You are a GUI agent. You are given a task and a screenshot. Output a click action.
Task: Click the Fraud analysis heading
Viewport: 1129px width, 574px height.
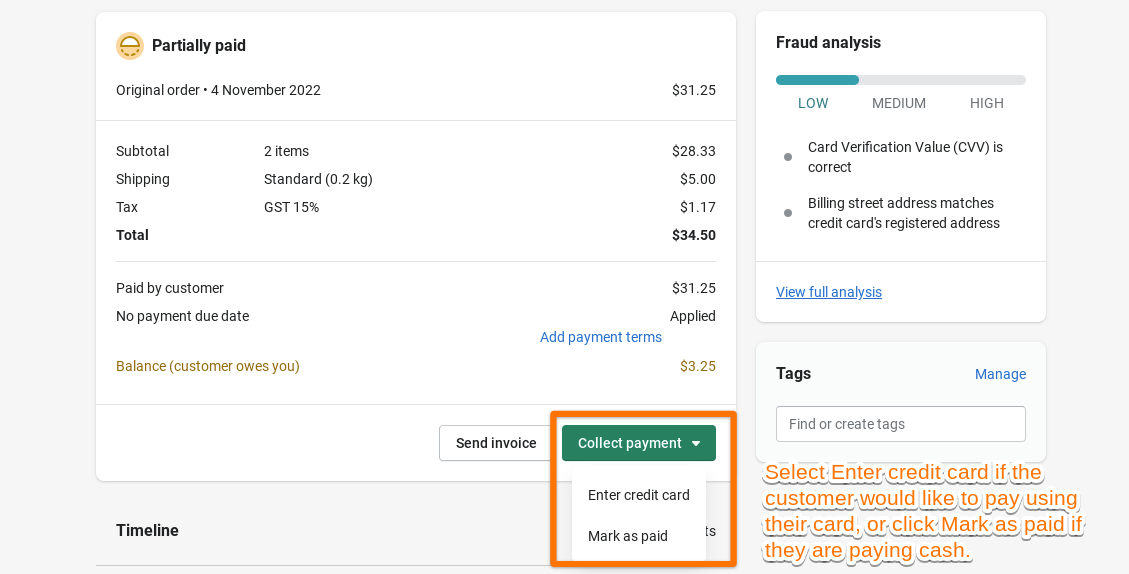point(828,43)
